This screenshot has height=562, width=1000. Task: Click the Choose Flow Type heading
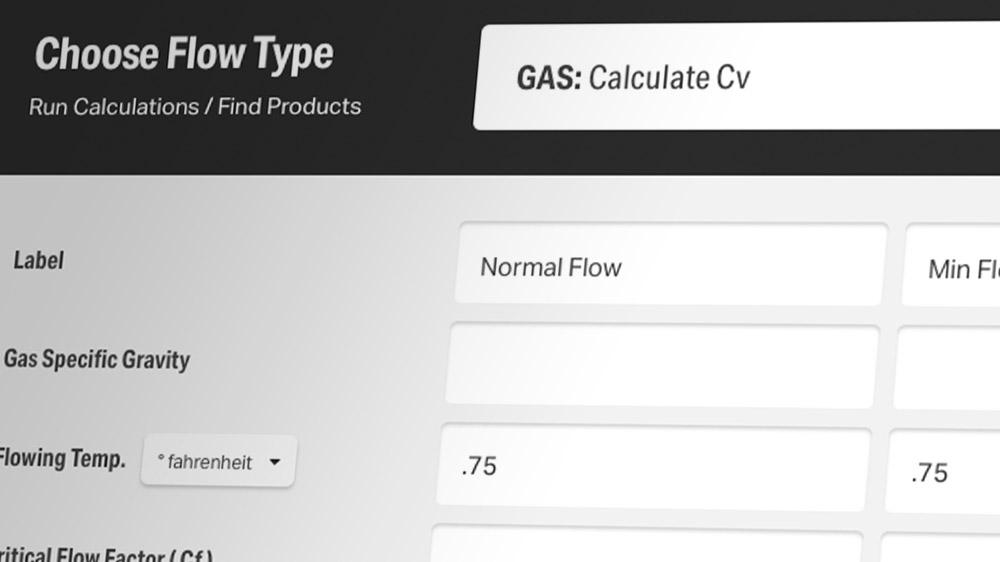coord(184,54)
